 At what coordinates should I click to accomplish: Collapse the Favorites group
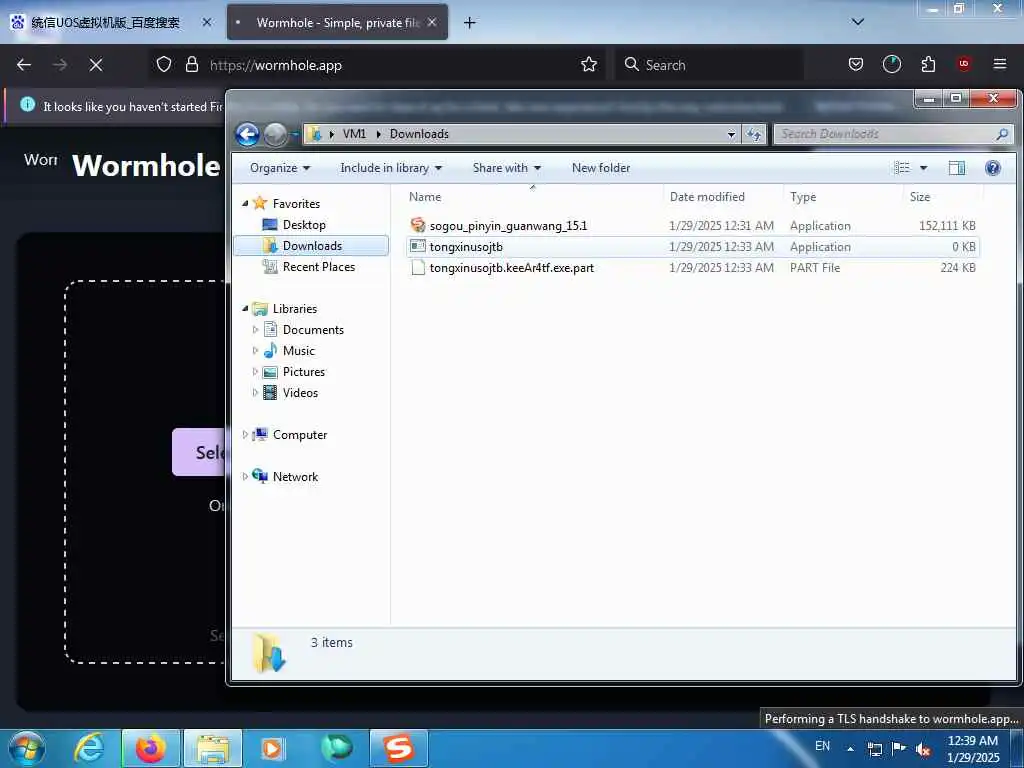pyautogui.click(x=246, y=204)
